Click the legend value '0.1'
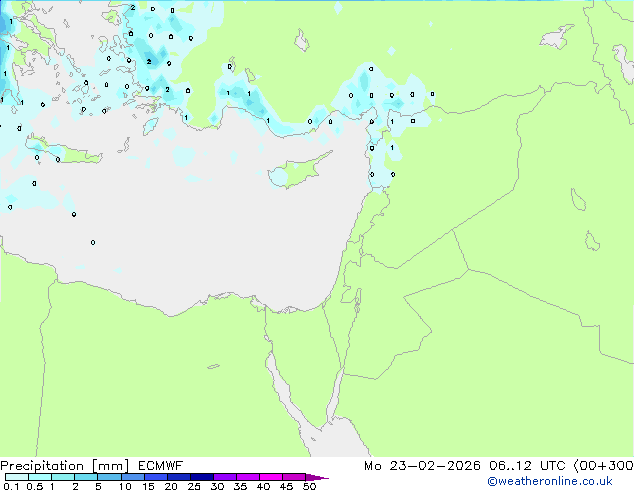This screenshot has height=490, width=634. tap(11, 486)
